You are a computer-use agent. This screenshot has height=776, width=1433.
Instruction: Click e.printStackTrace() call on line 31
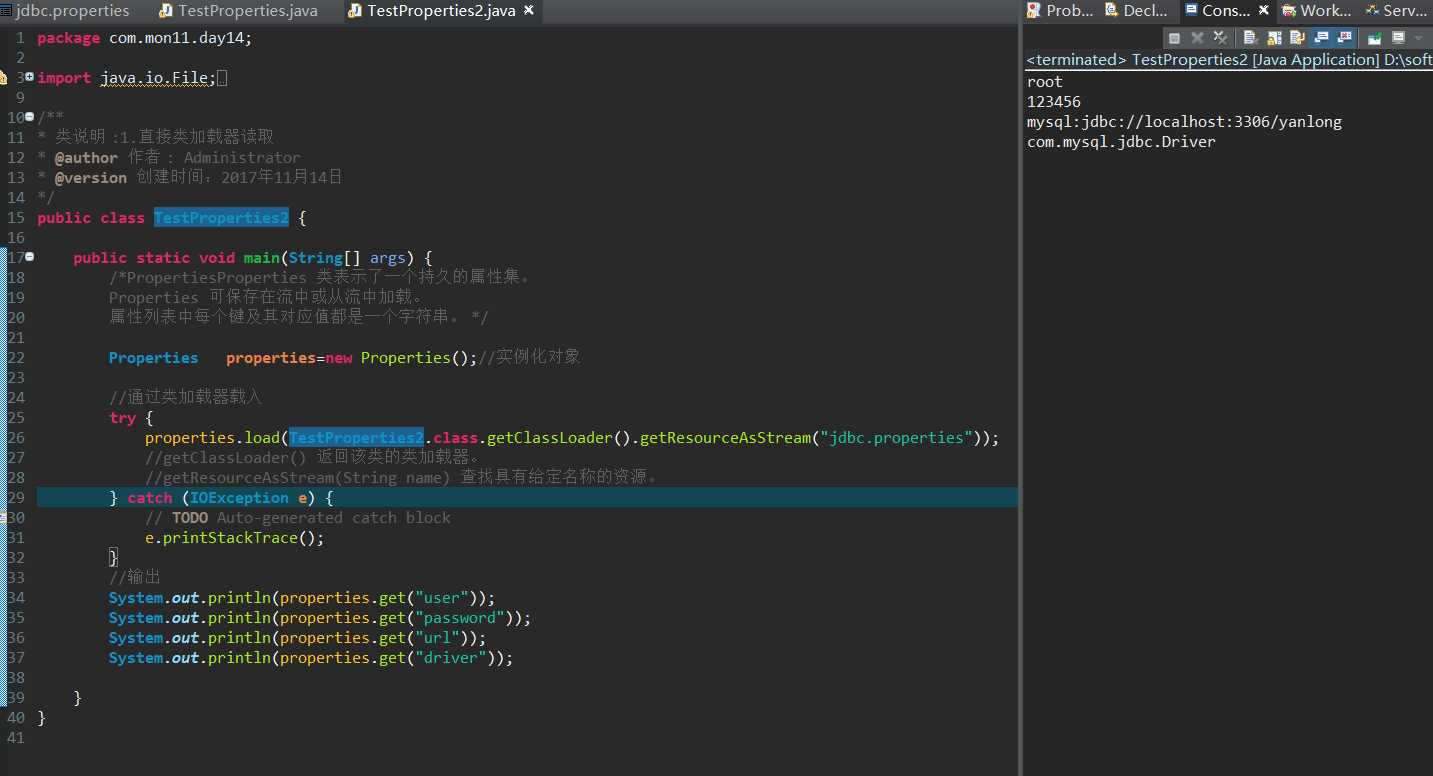tap(235, 538)
